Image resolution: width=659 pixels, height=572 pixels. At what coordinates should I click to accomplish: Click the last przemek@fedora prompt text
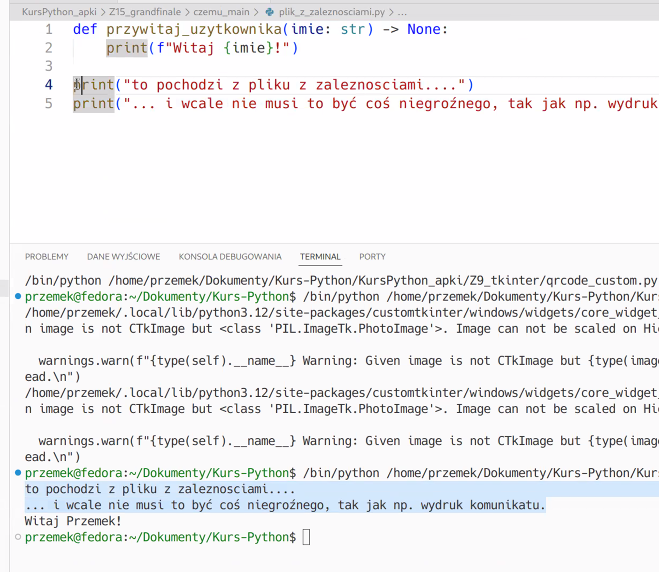pos(160,537)
